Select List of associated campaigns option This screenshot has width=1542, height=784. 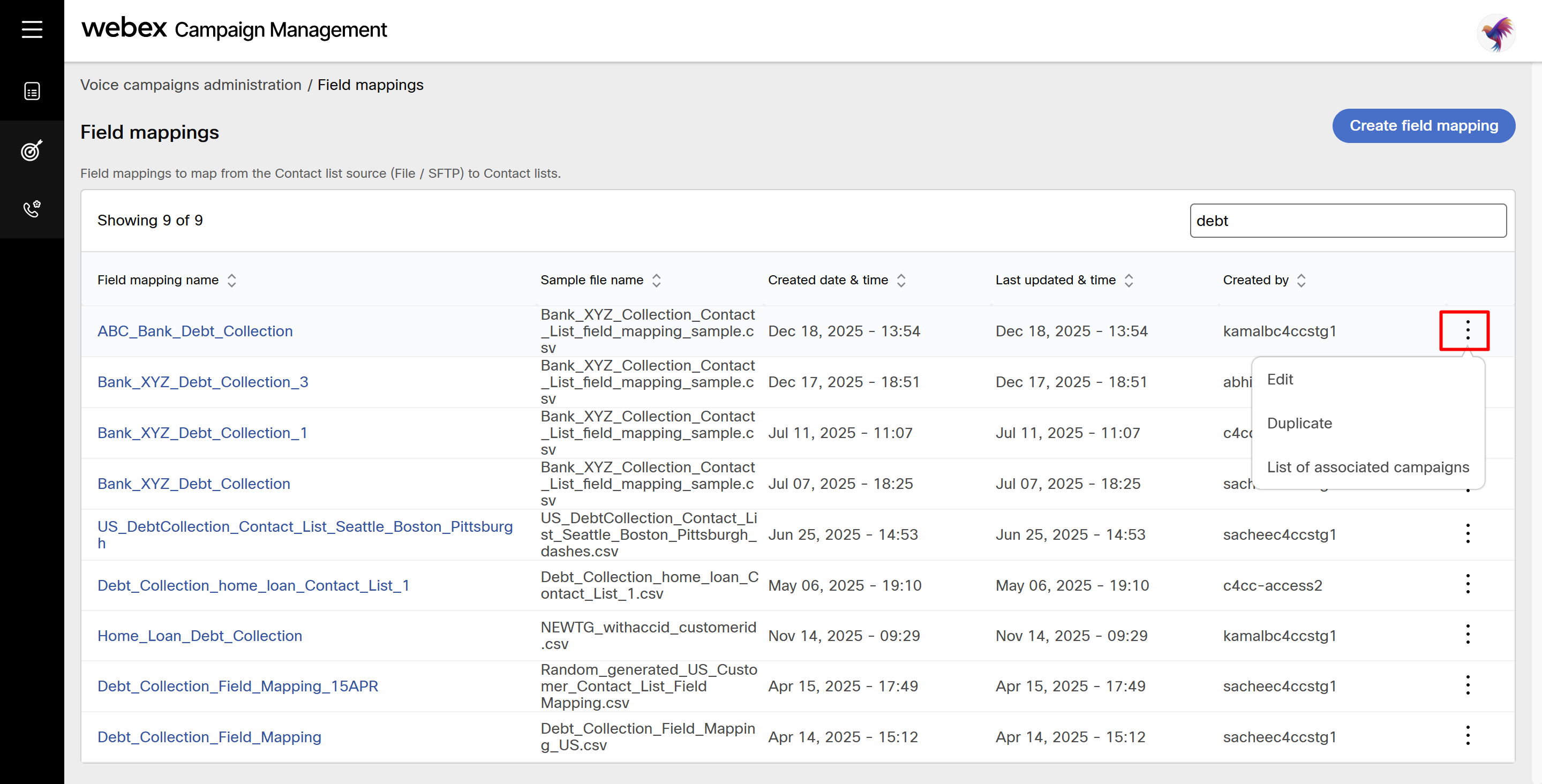1367,467
